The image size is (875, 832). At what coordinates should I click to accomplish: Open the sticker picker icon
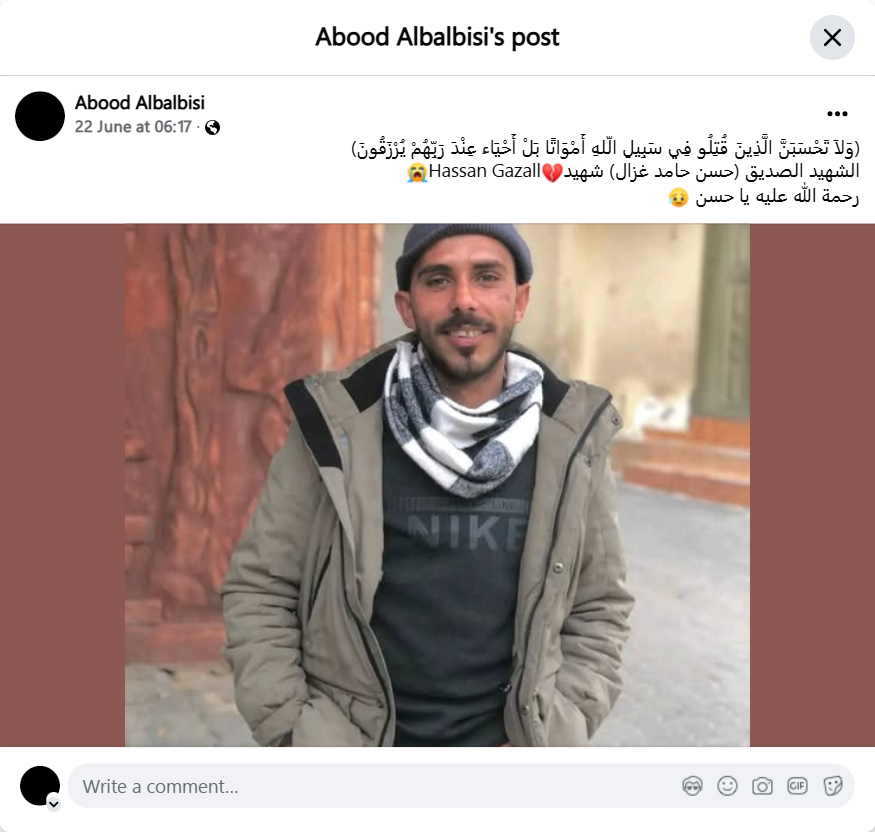pos(832,786)
